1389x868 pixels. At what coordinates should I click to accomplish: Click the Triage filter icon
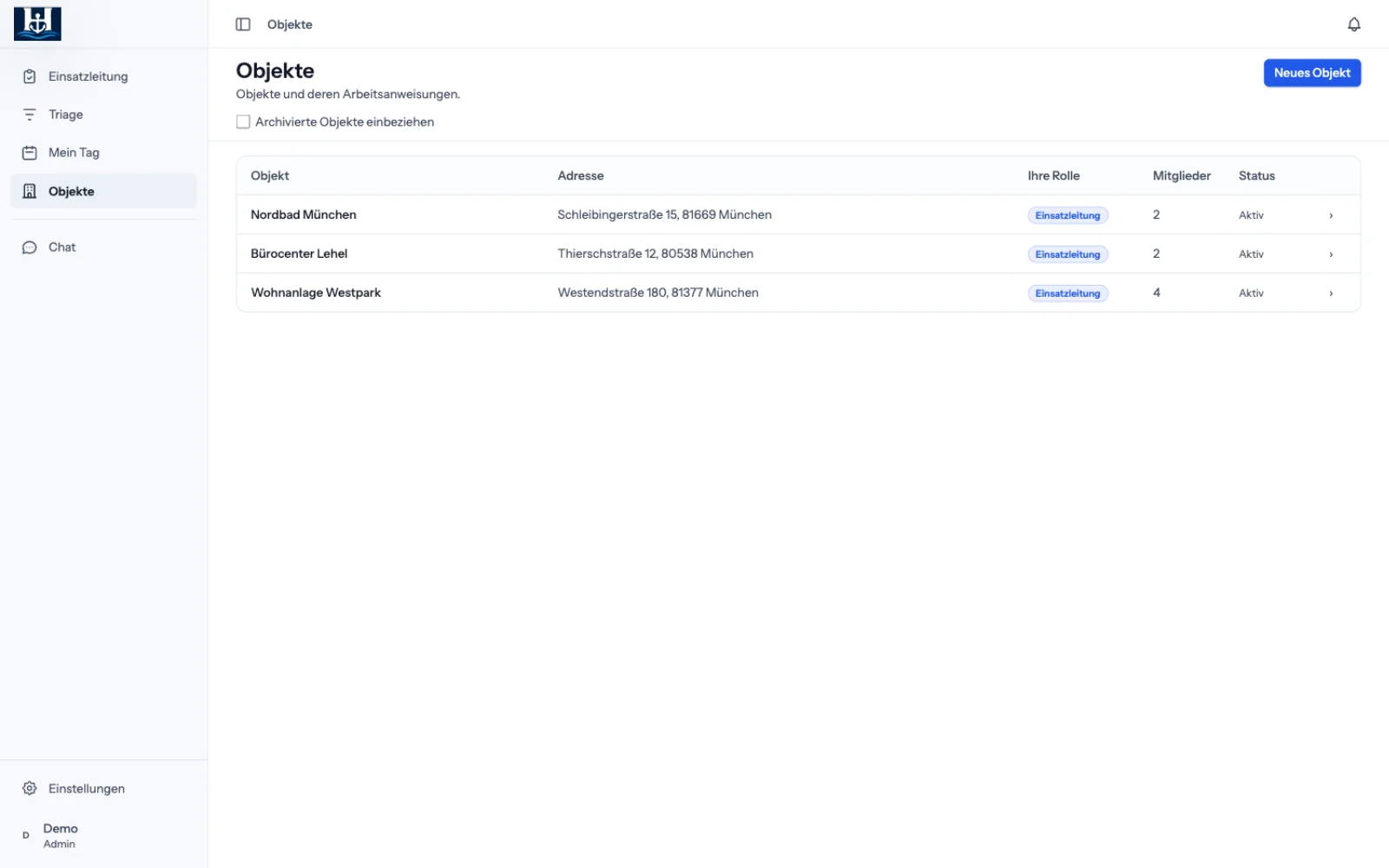point(30,115)
